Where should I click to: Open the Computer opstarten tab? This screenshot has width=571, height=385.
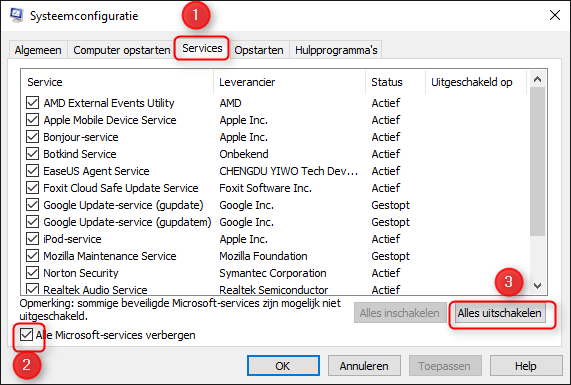click(x=122, y=50)
